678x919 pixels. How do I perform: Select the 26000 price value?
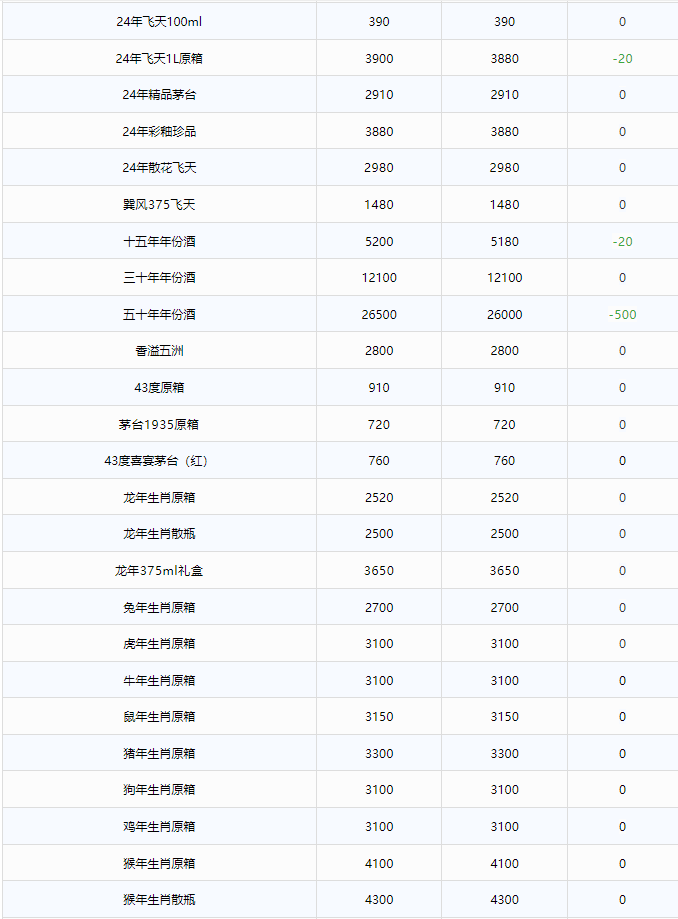point(505,315)
